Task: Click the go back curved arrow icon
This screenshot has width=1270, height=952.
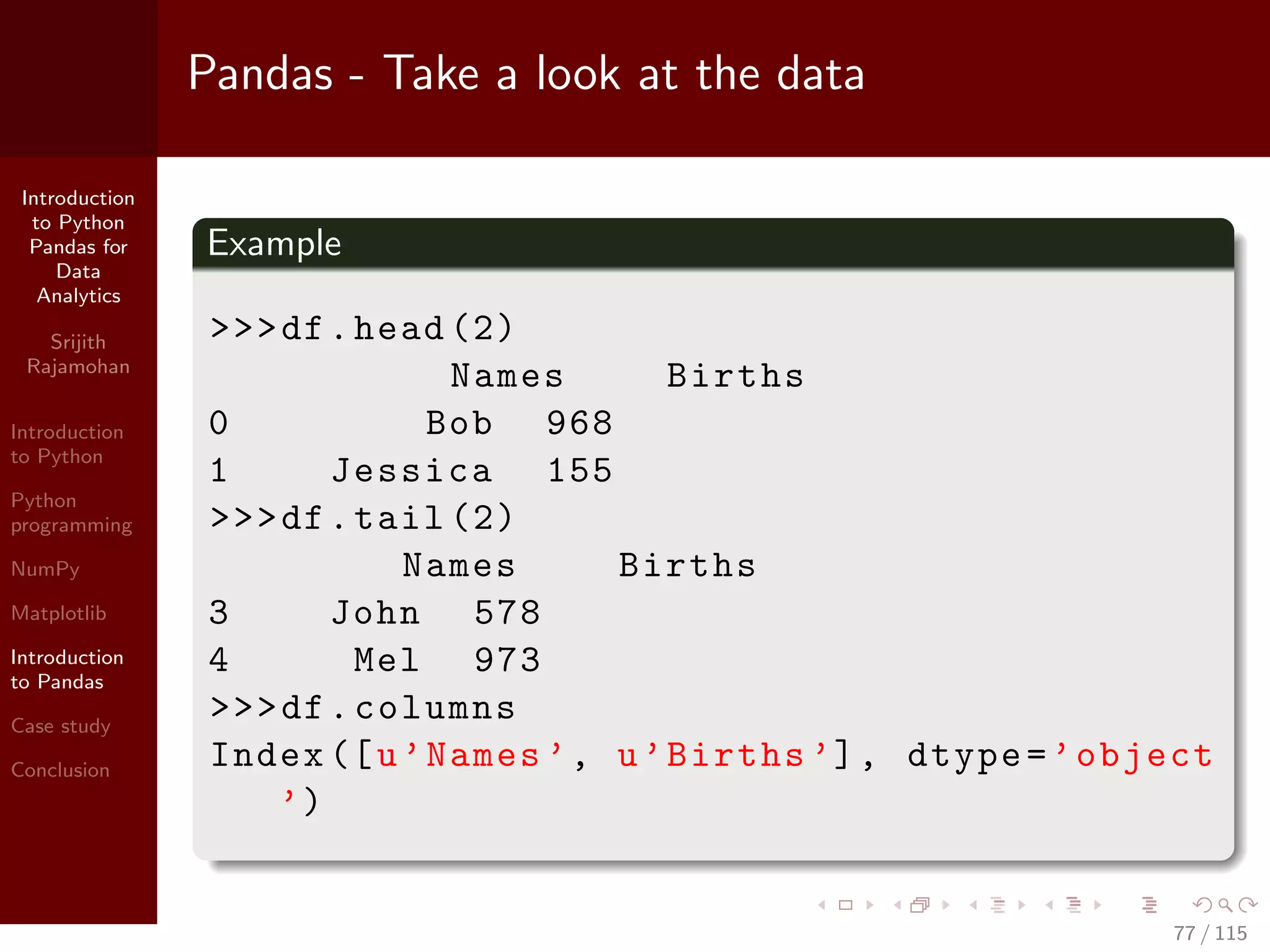Action: (x=1202, y=906)
